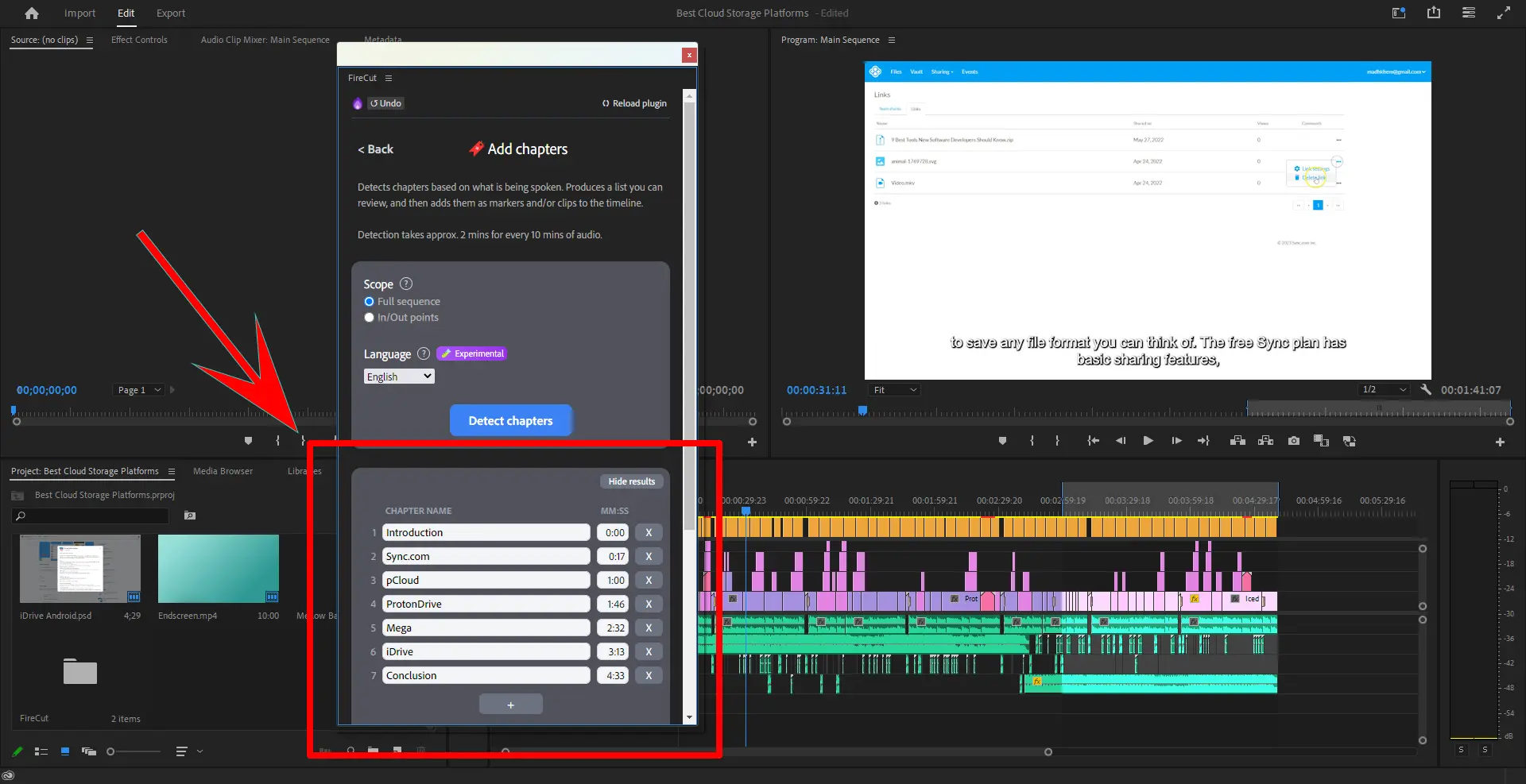Image resolution: width=1526 pixels, height=784 pixels.
Task: Click the Home icon in top bar
Action: [x=32, y=14]
